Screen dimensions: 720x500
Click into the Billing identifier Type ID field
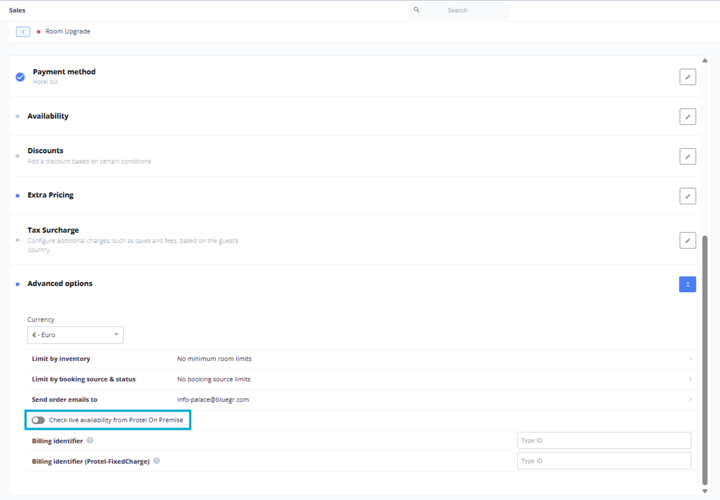click(x=604, y=440)
